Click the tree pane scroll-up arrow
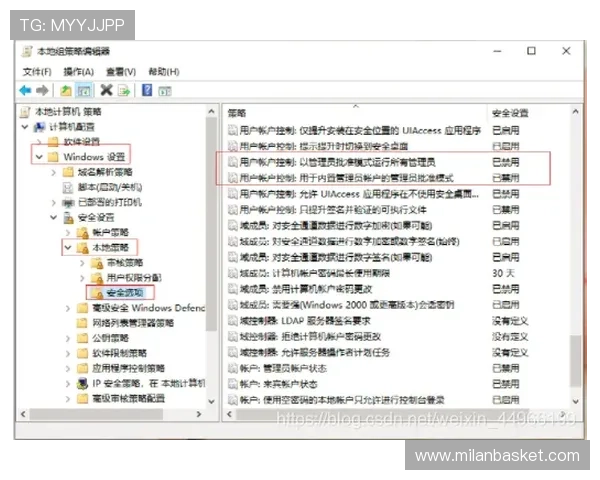 tap(211, 111)
